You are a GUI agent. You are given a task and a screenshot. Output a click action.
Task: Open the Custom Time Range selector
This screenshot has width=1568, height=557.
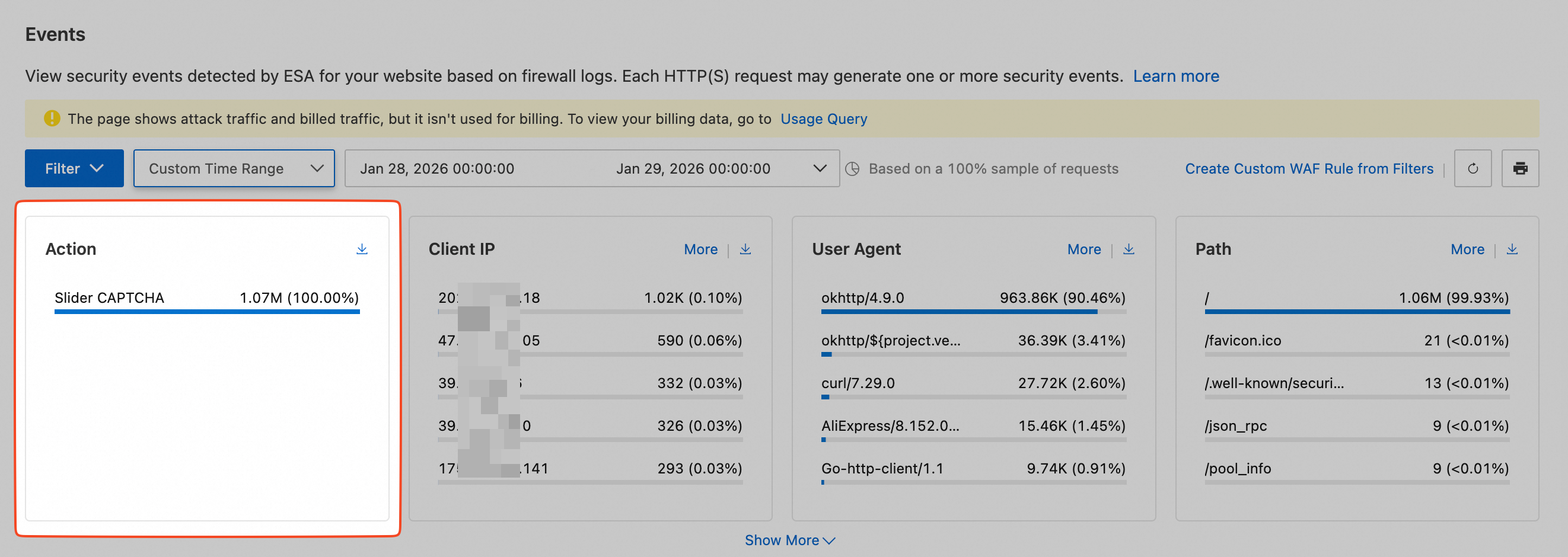point(234,168)
